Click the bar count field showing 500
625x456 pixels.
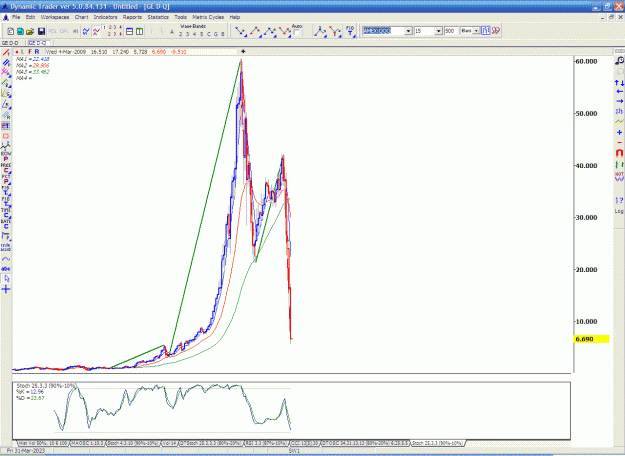[x=451, y=31]
